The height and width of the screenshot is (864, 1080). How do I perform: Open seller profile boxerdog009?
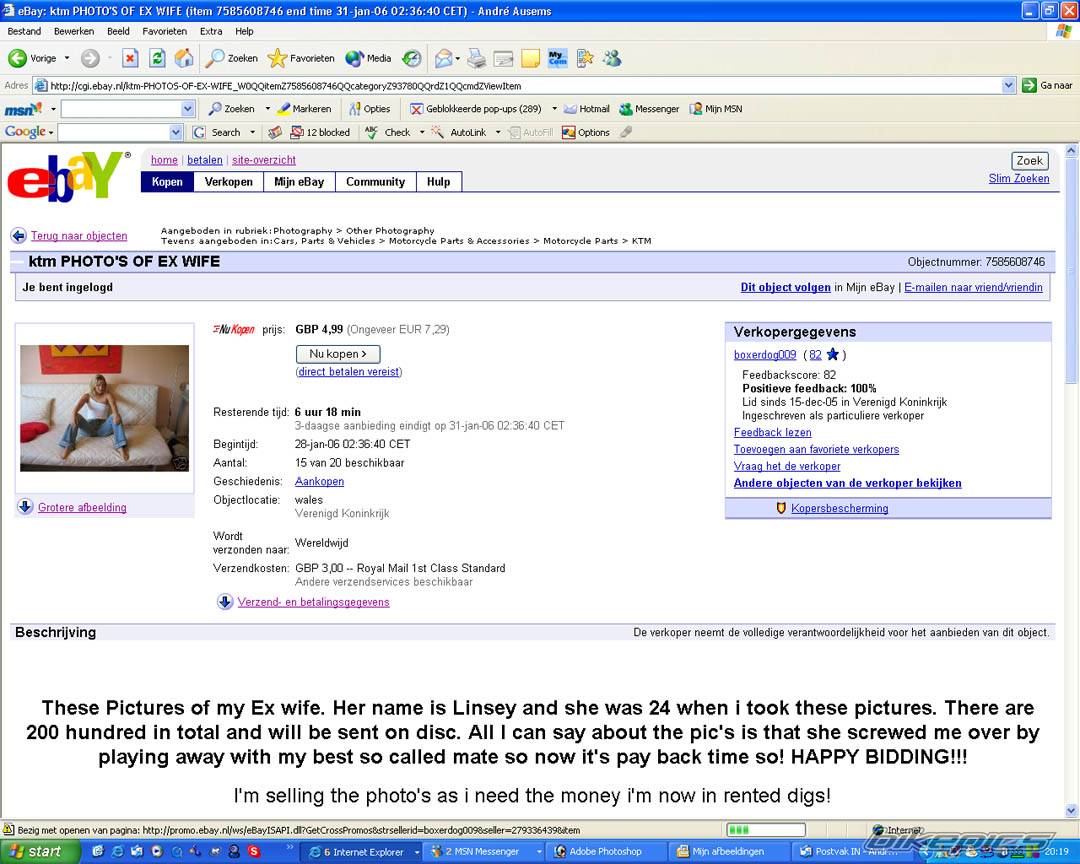pyautogui.click(x=765, y=355)
